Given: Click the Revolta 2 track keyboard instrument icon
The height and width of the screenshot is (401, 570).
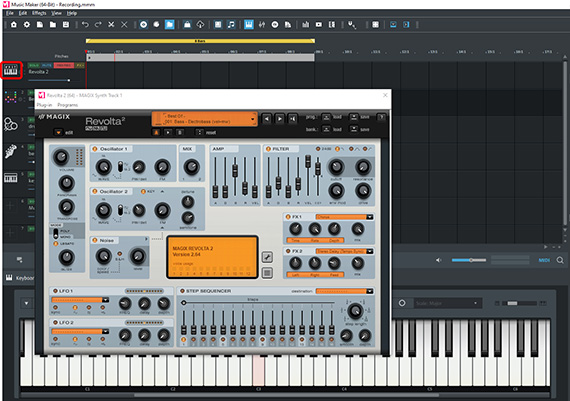Looking at the screenshot, I should click(x=11, y=70).
